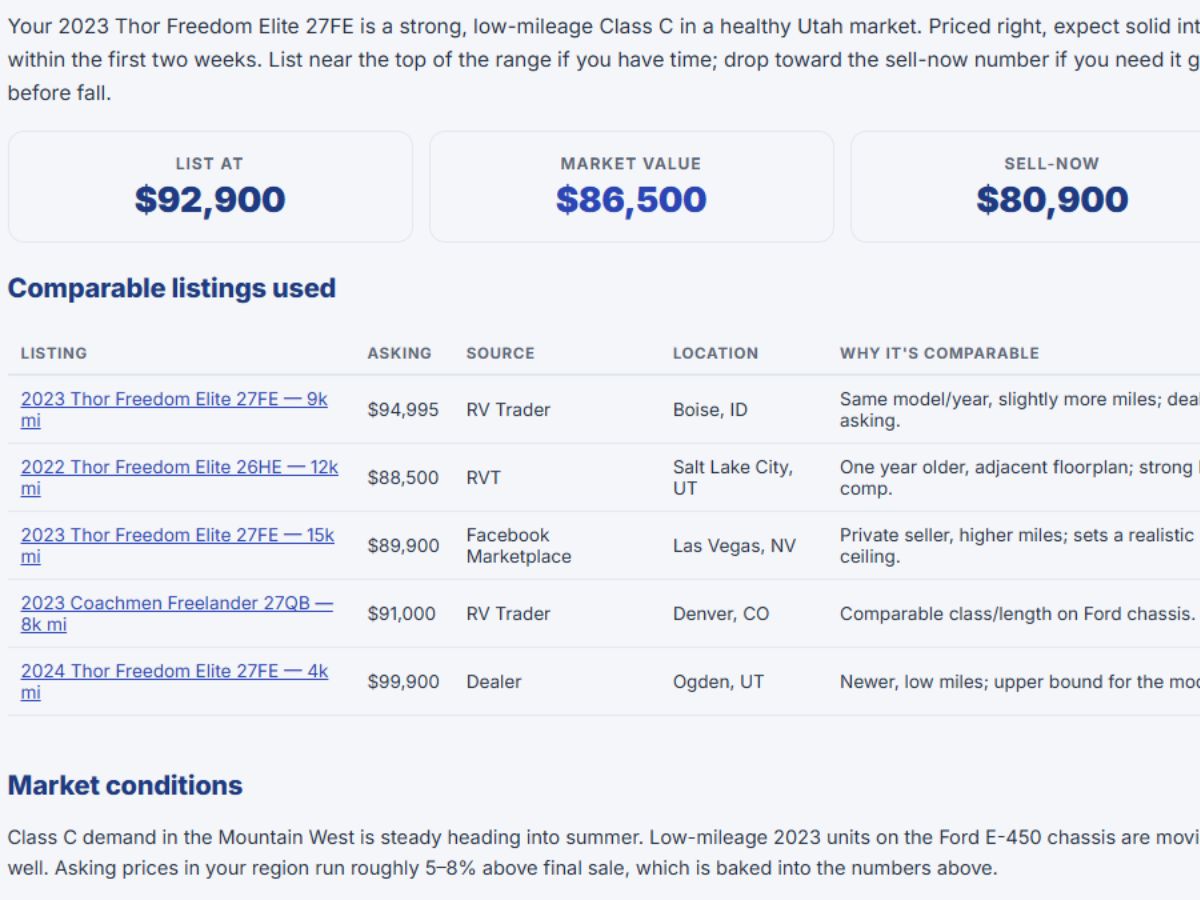Screen dimensions: 1200x900
Task: Click the RVT source cell
Action: [x=483, y=478]
